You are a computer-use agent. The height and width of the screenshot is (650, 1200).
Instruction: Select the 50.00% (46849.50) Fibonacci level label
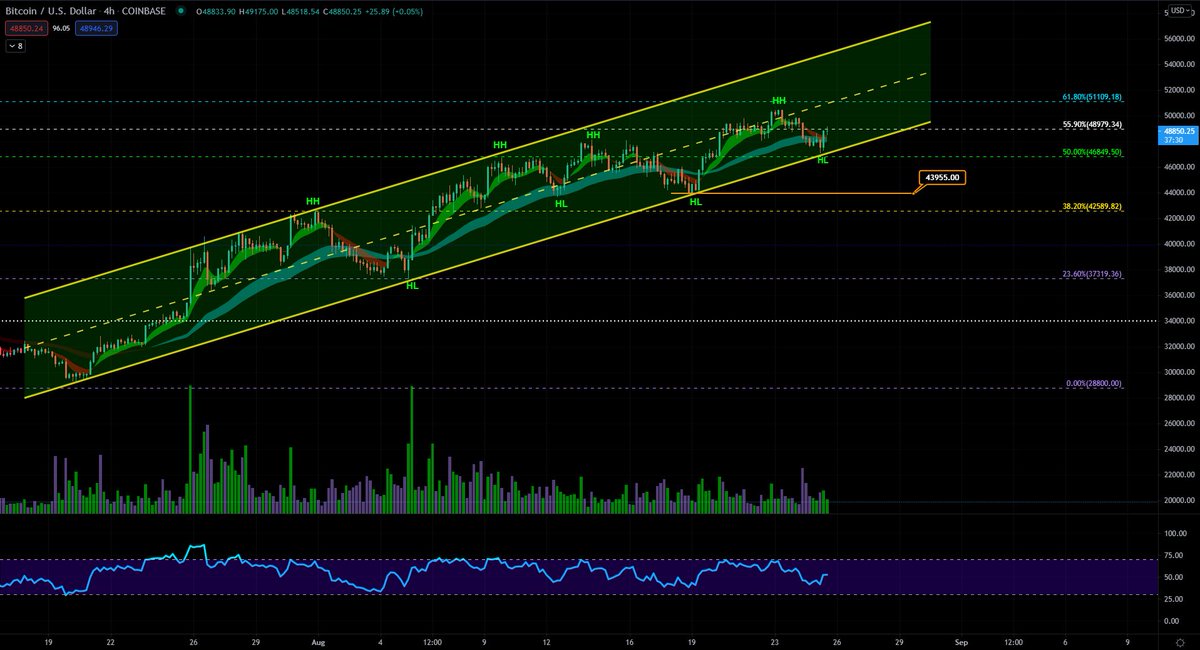pos(1091,152)
